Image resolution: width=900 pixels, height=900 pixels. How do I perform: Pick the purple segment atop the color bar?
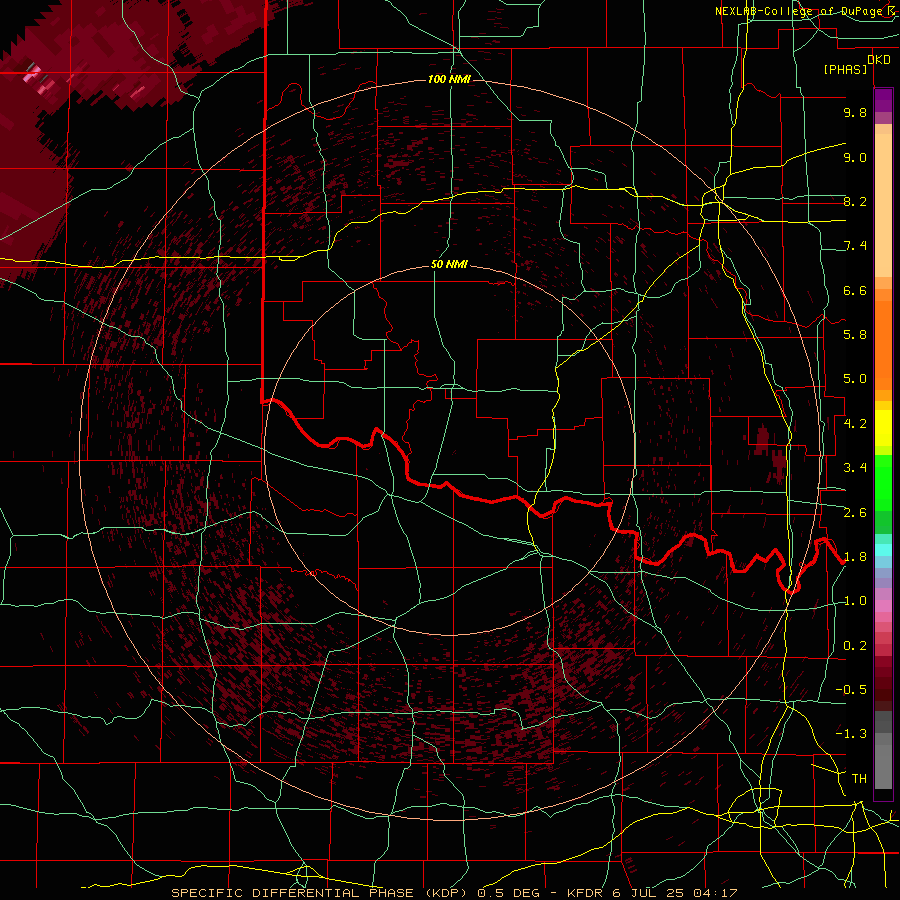pyautogui.click(x=883, y=100)
